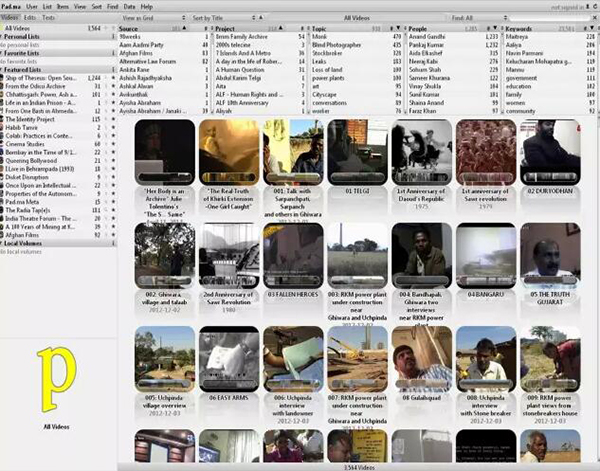
Task: Click the # column header in Source filter
Action: [x=206, y=28]
